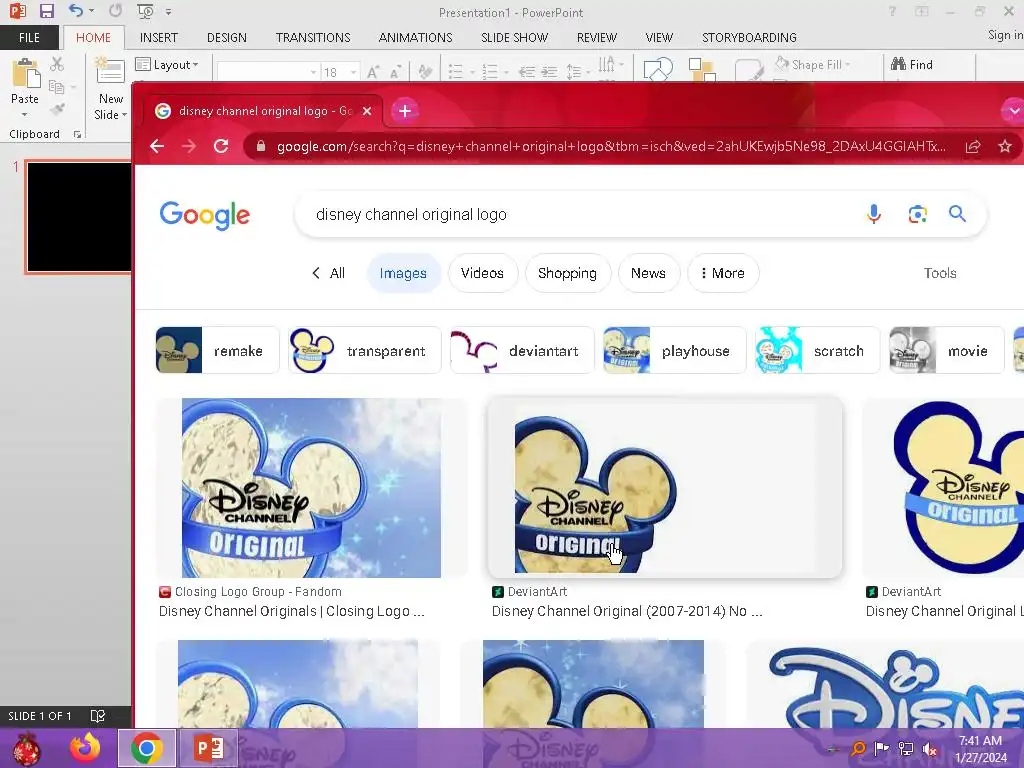This screenshot has width=1024, height=768.
Task: Select the Shopping search filter
Action: tap(568, 273)
